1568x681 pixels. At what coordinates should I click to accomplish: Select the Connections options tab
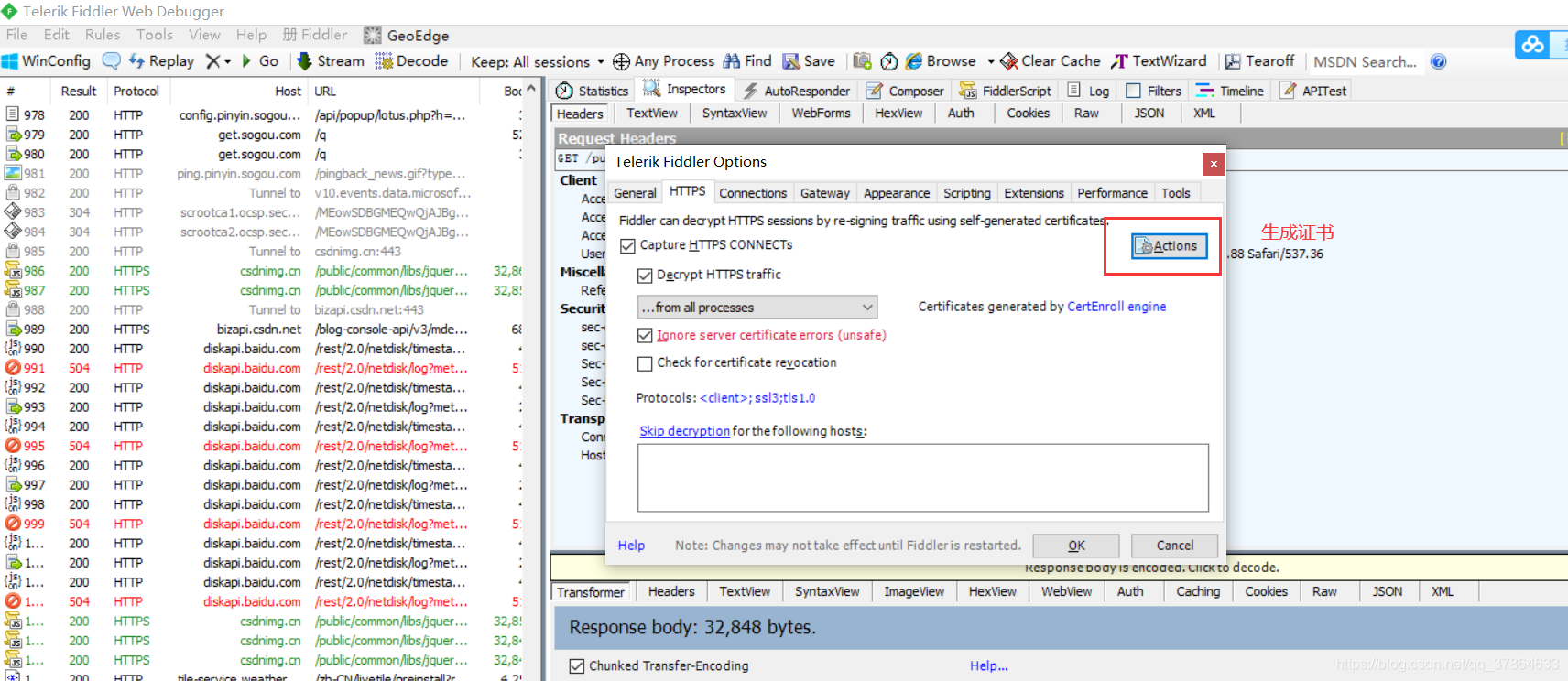click(x=753, y=193)
